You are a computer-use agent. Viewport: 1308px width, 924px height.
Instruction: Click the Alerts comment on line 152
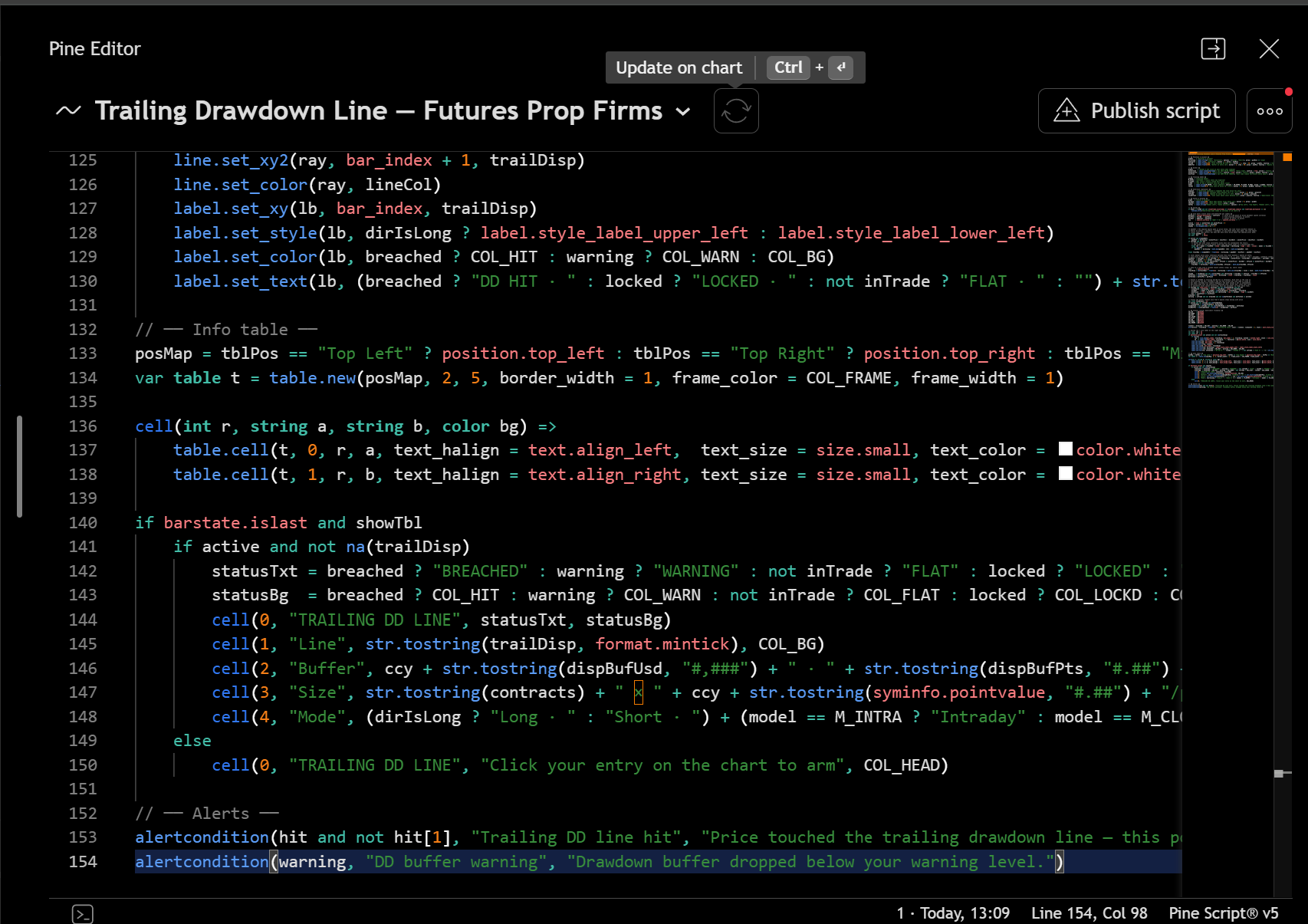[207, 814]
